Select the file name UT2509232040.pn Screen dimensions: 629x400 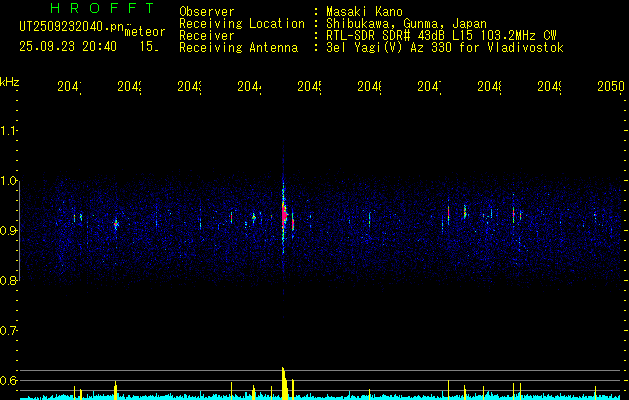(x=71, y=27)
